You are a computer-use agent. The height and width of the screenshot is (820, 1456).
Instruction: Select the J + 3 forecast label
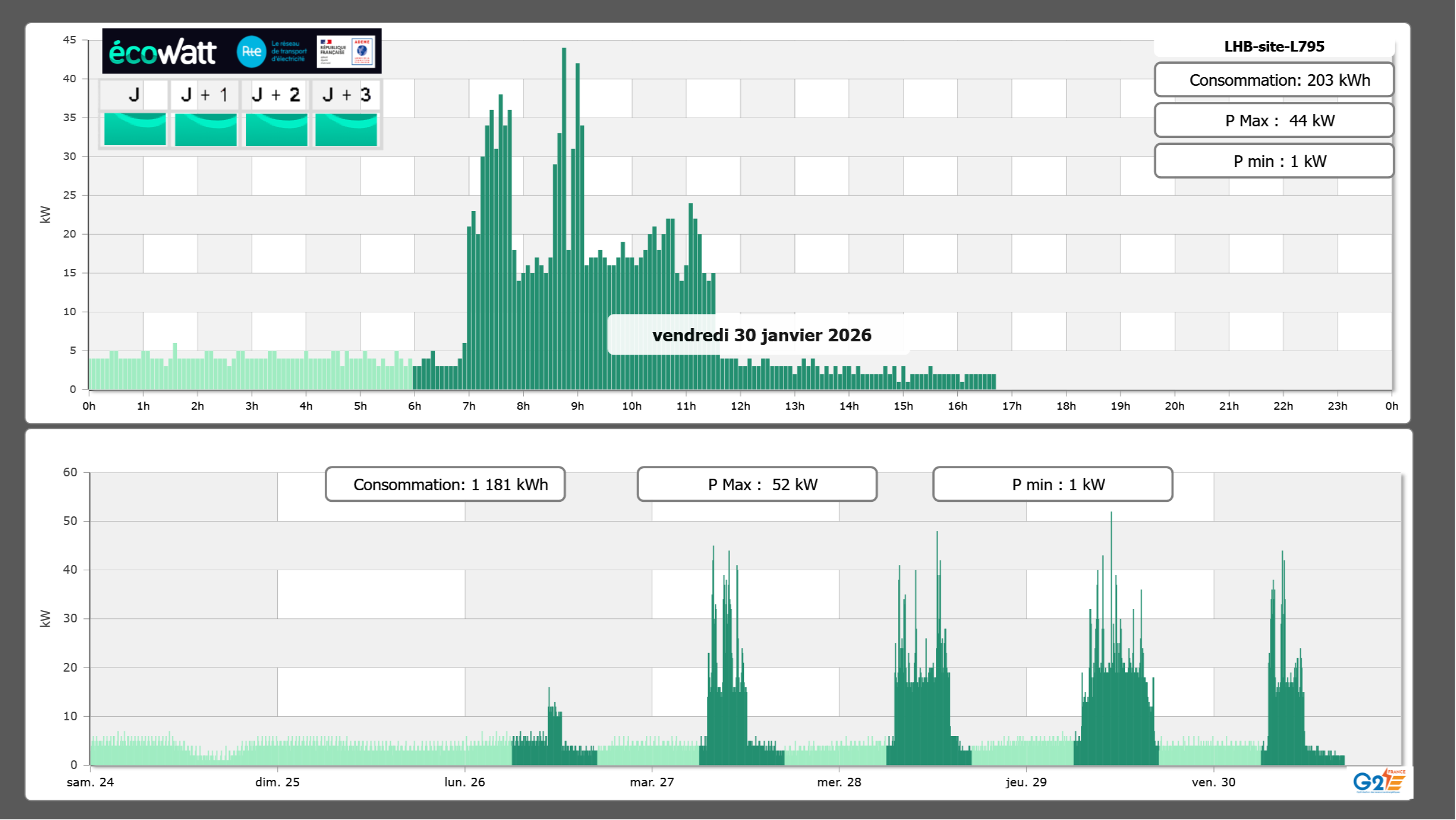coord(346,94)
